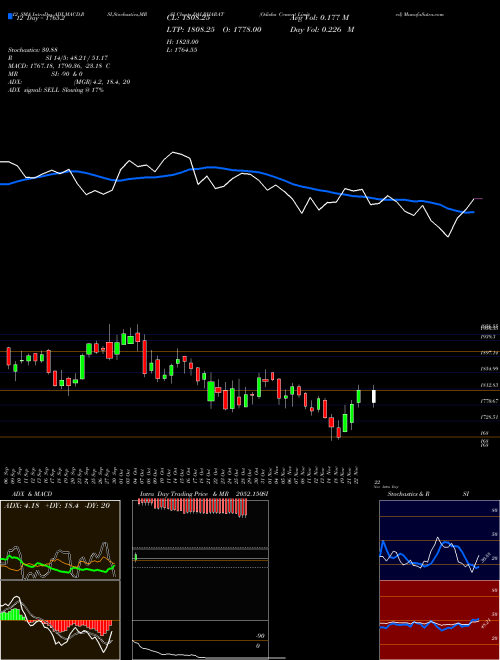500x660 pixels.
Task: Click the blue 12 Day SMA legend square
Action: pos(10,16)
